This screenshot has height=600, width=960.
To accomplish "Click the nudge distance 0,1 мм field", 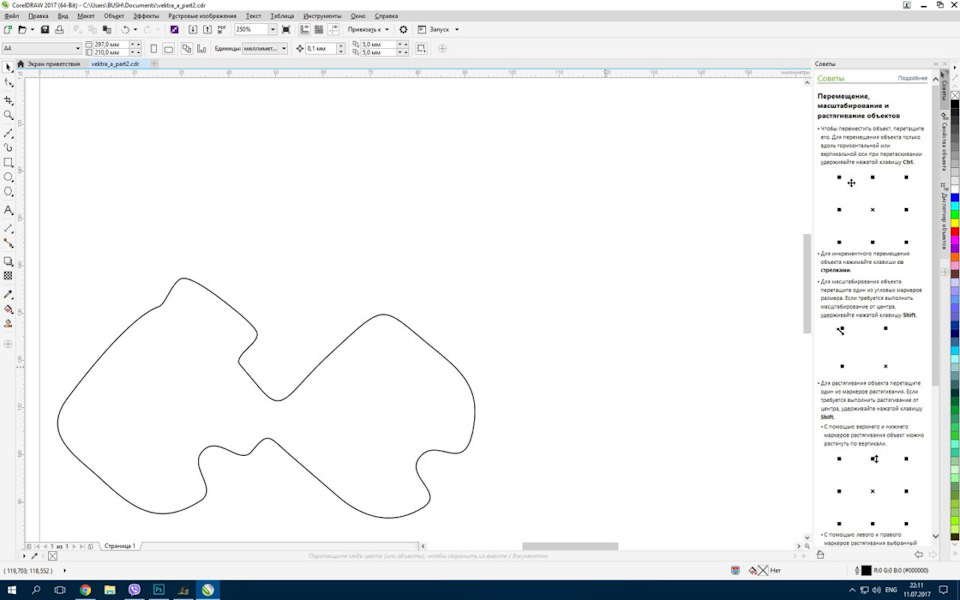I will (x=321, y=48).
